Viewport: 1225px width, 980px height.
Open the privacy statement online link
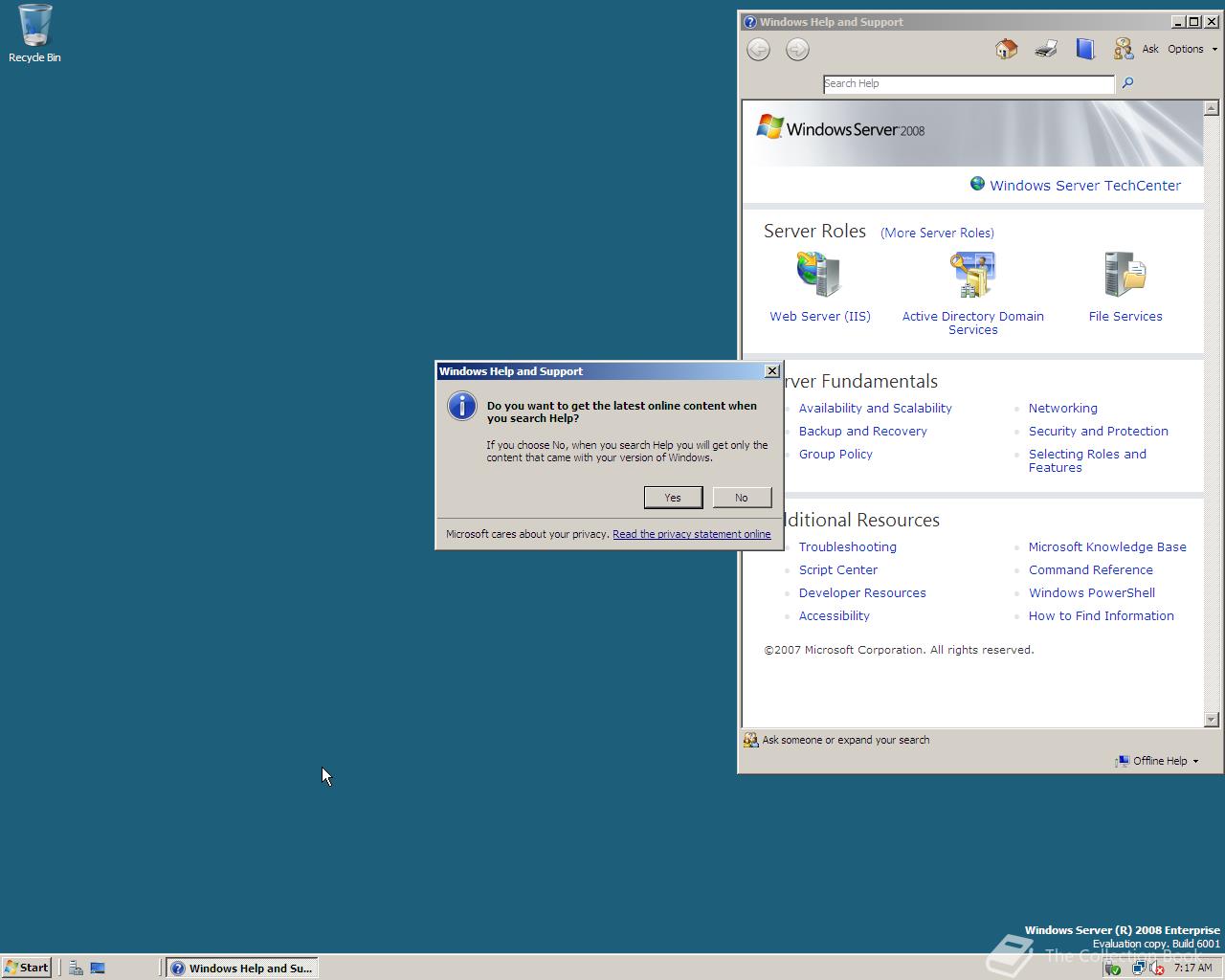[691, 534]
